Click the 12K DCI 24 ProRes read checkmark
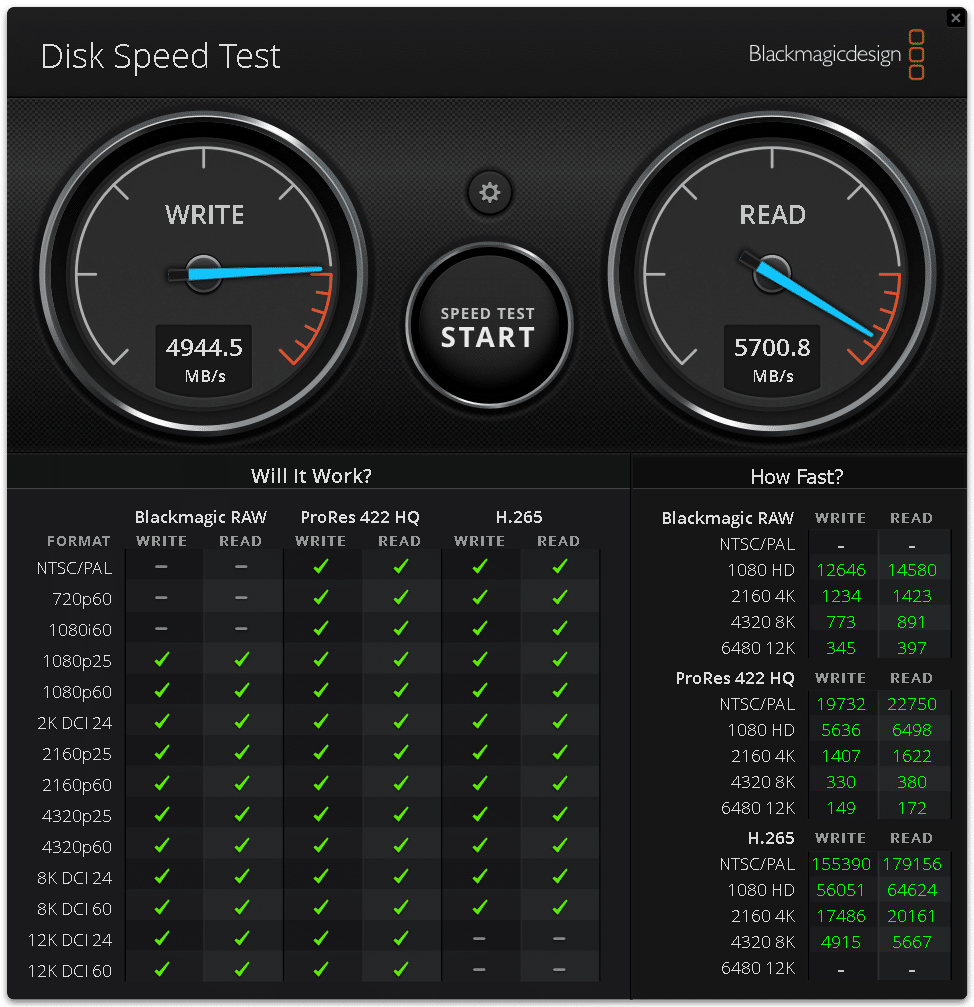The image size is (974, 1007). coord(401,938)
